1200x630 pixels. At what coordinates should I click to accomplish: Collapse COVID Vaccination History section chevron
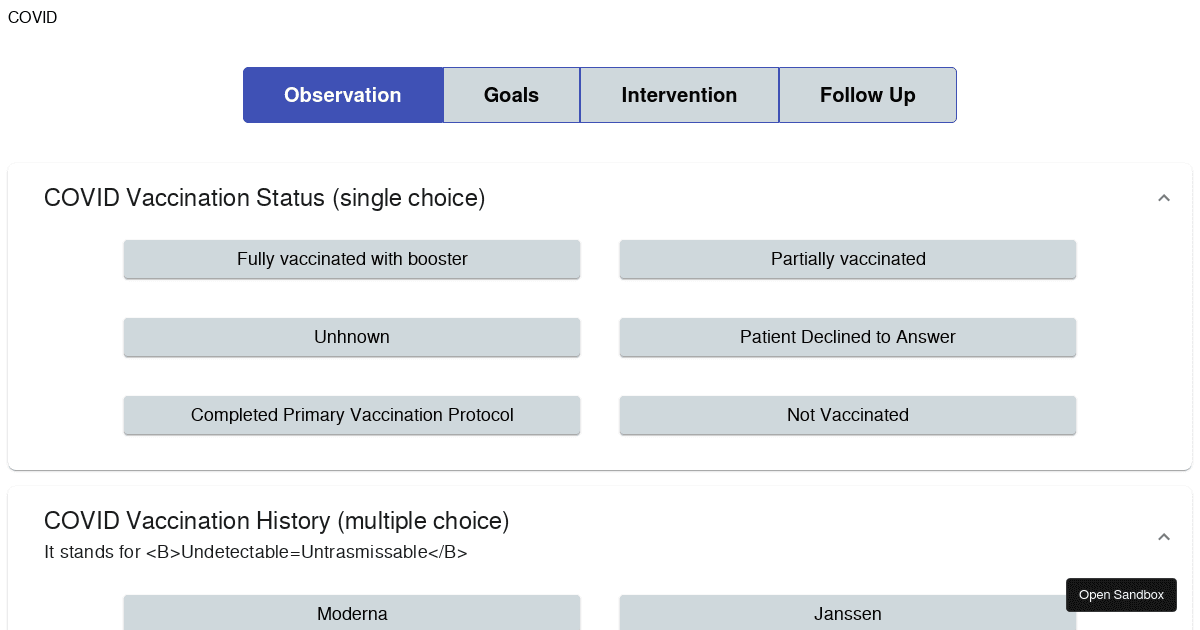pyautogui.click(x=1163, y=537)
